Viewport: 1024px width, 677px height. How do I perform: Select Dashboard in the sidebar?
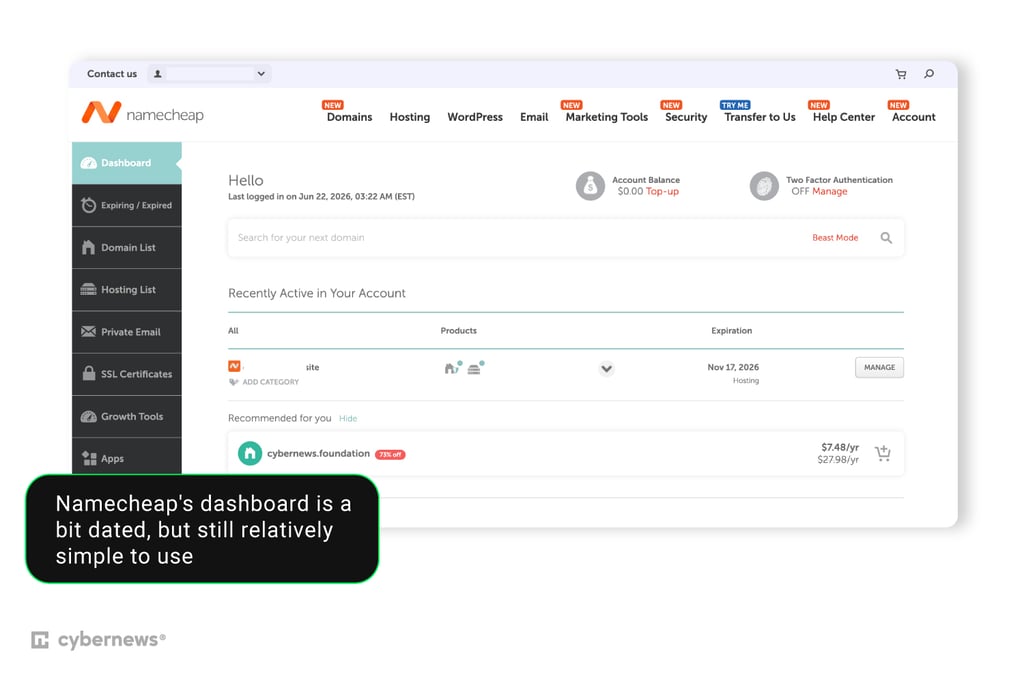pyautogui.click(x=127, y=163)
